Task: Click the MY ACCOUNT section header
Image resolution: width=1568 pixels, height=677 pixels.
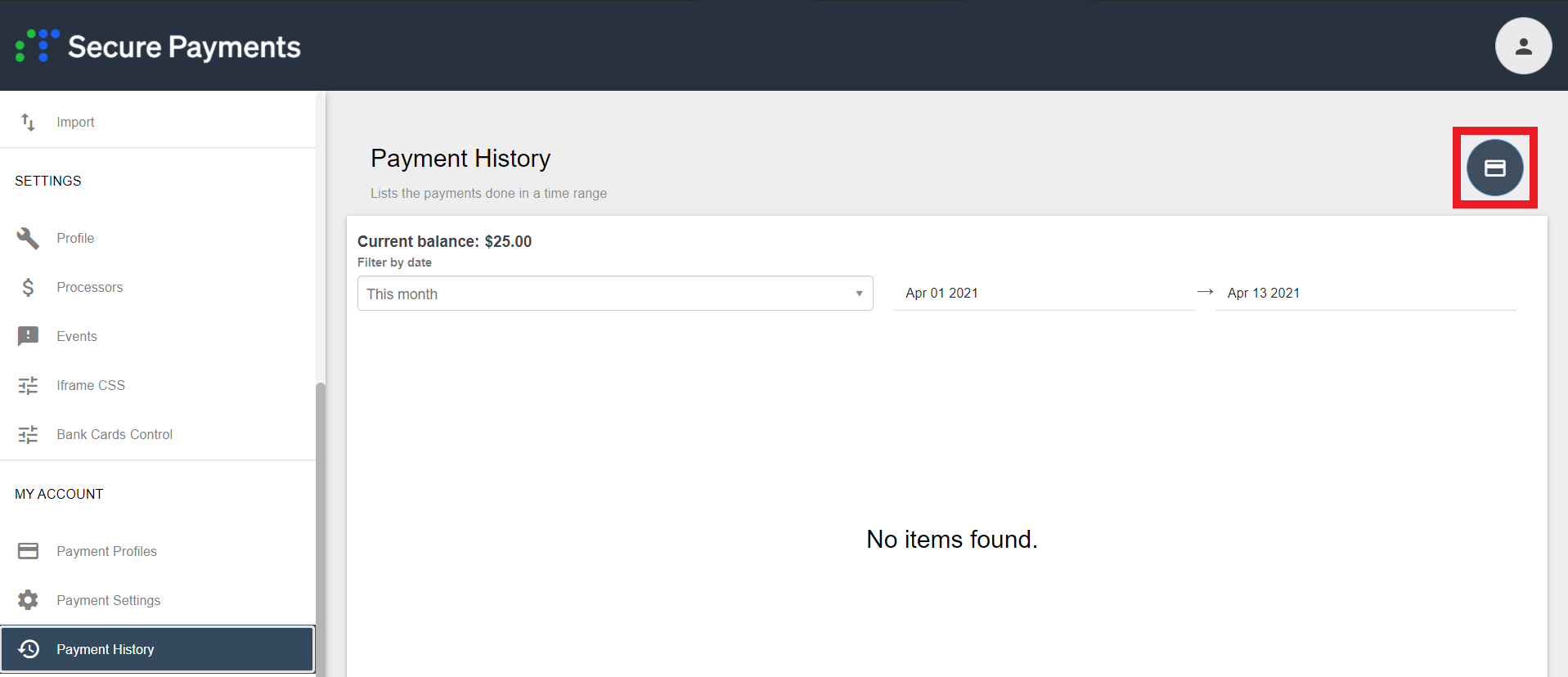Action: (x=59, y=494)
